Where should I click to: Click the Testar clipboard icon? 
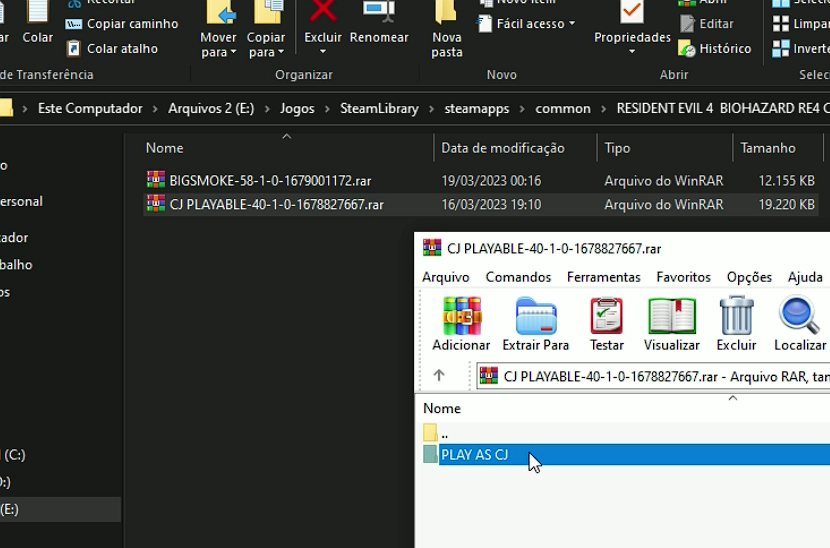click(607, 316)
